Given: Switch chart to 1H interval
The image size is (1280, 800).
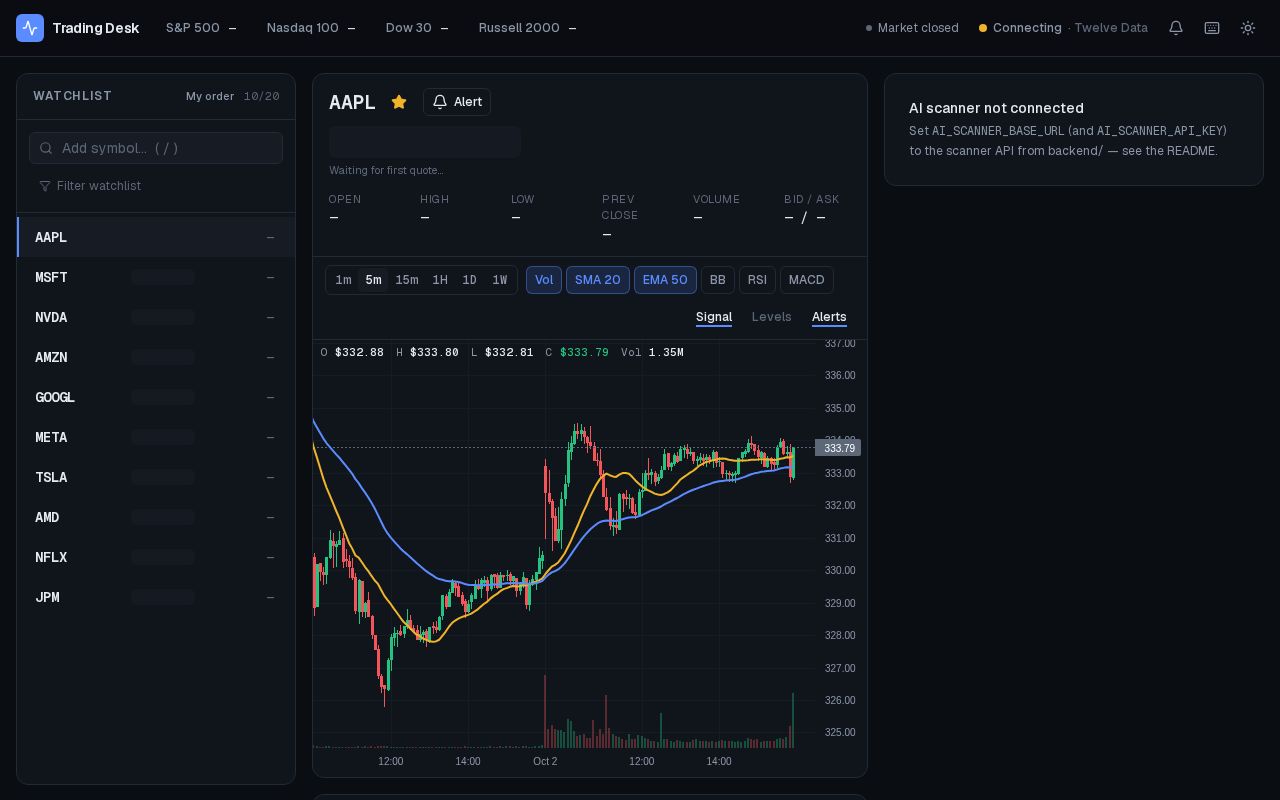Looking at the screenshot, I should coord(440,280).
